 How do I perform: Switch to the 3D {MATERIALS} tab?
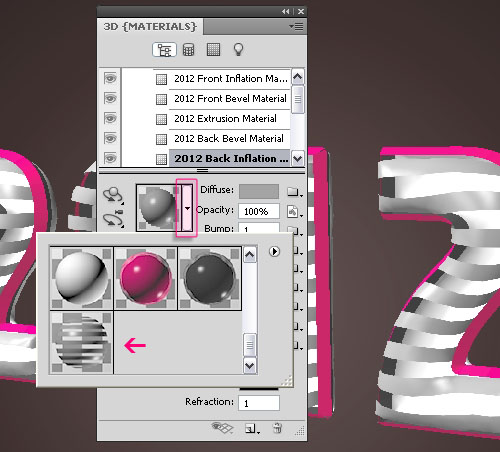150,27
